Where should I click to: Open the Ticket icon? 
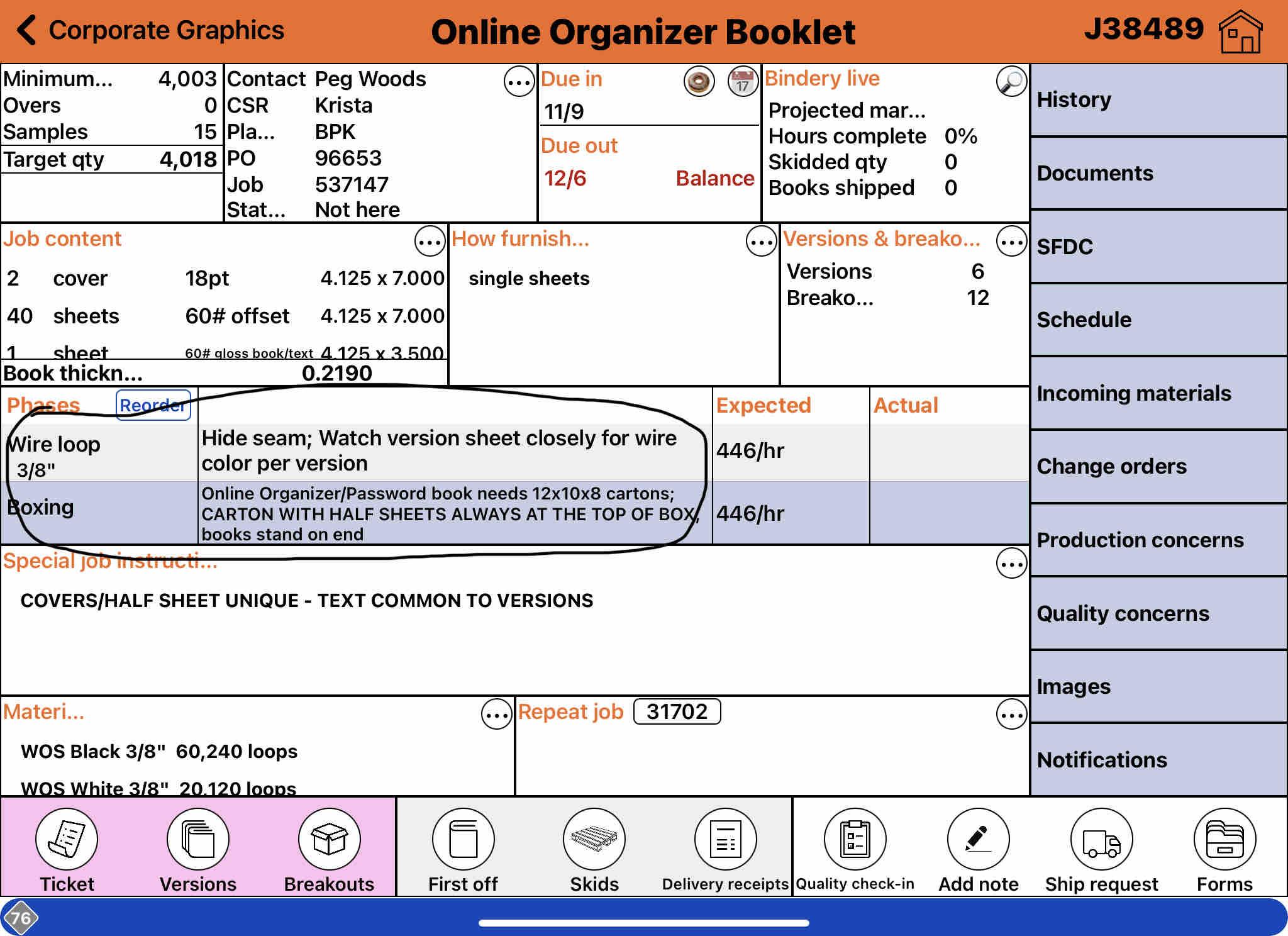point(67,839)
